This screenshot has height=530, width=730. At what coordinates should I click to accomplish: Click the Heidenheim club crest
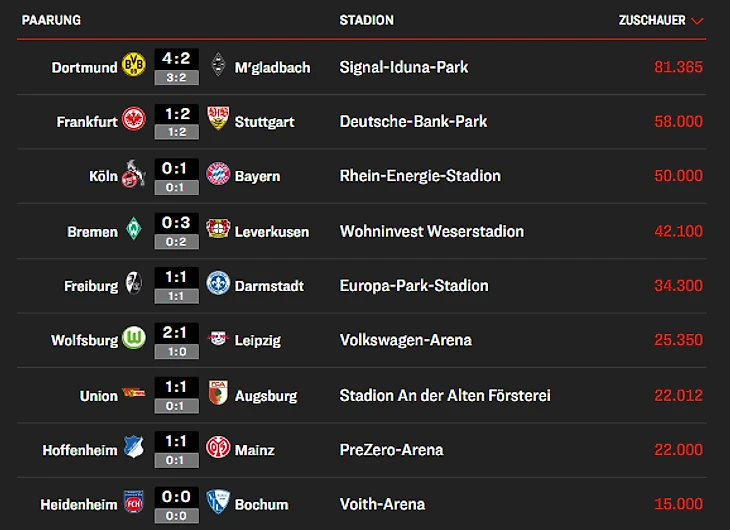[133, 503]
